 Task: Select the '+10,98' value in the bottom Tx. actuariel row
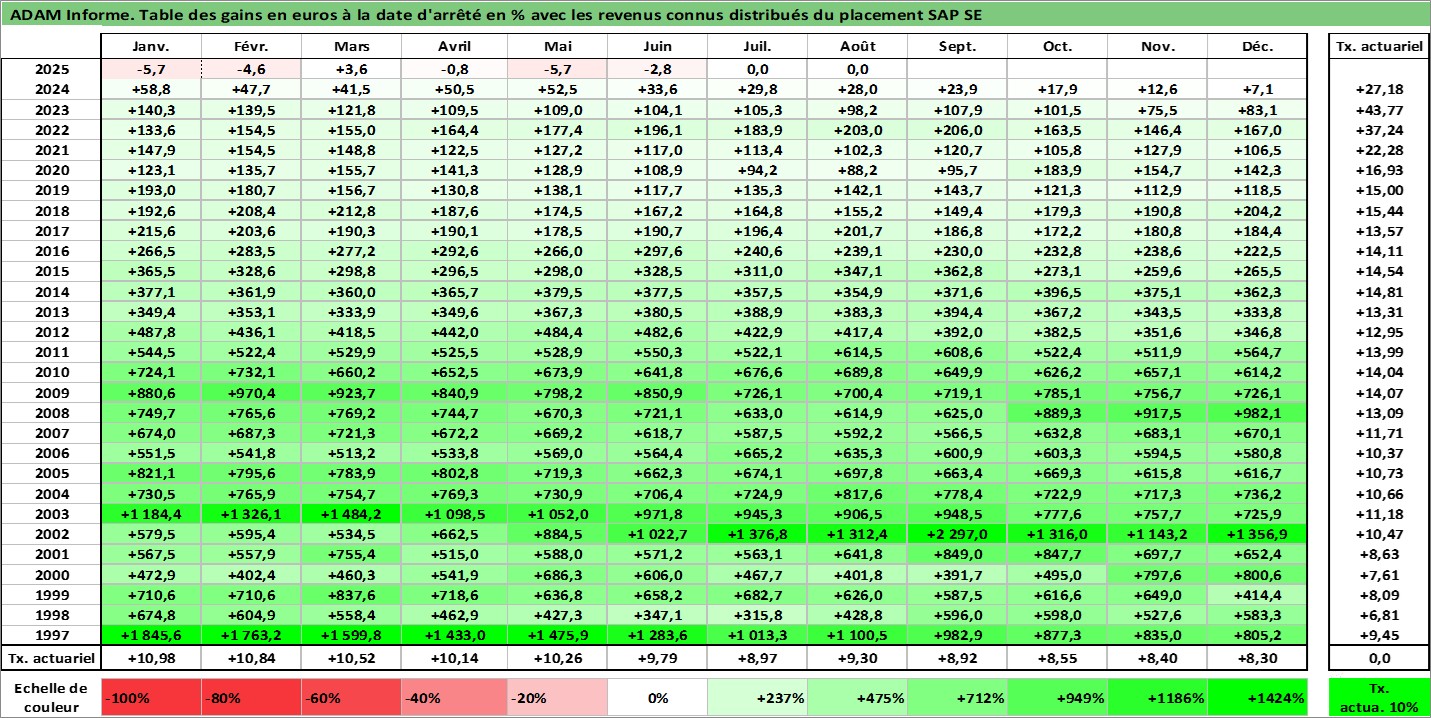[x=151, y=658]
